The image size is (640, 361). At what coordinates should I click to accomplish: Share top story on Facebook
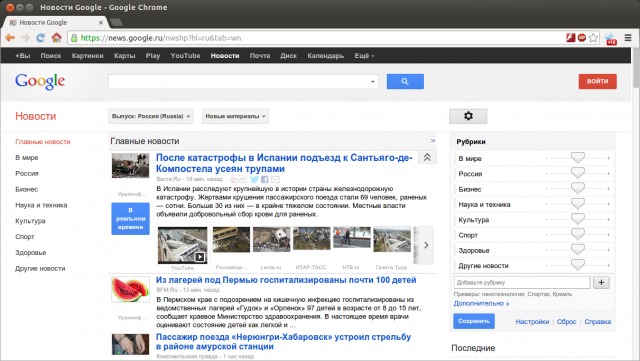tap(265, 179)
